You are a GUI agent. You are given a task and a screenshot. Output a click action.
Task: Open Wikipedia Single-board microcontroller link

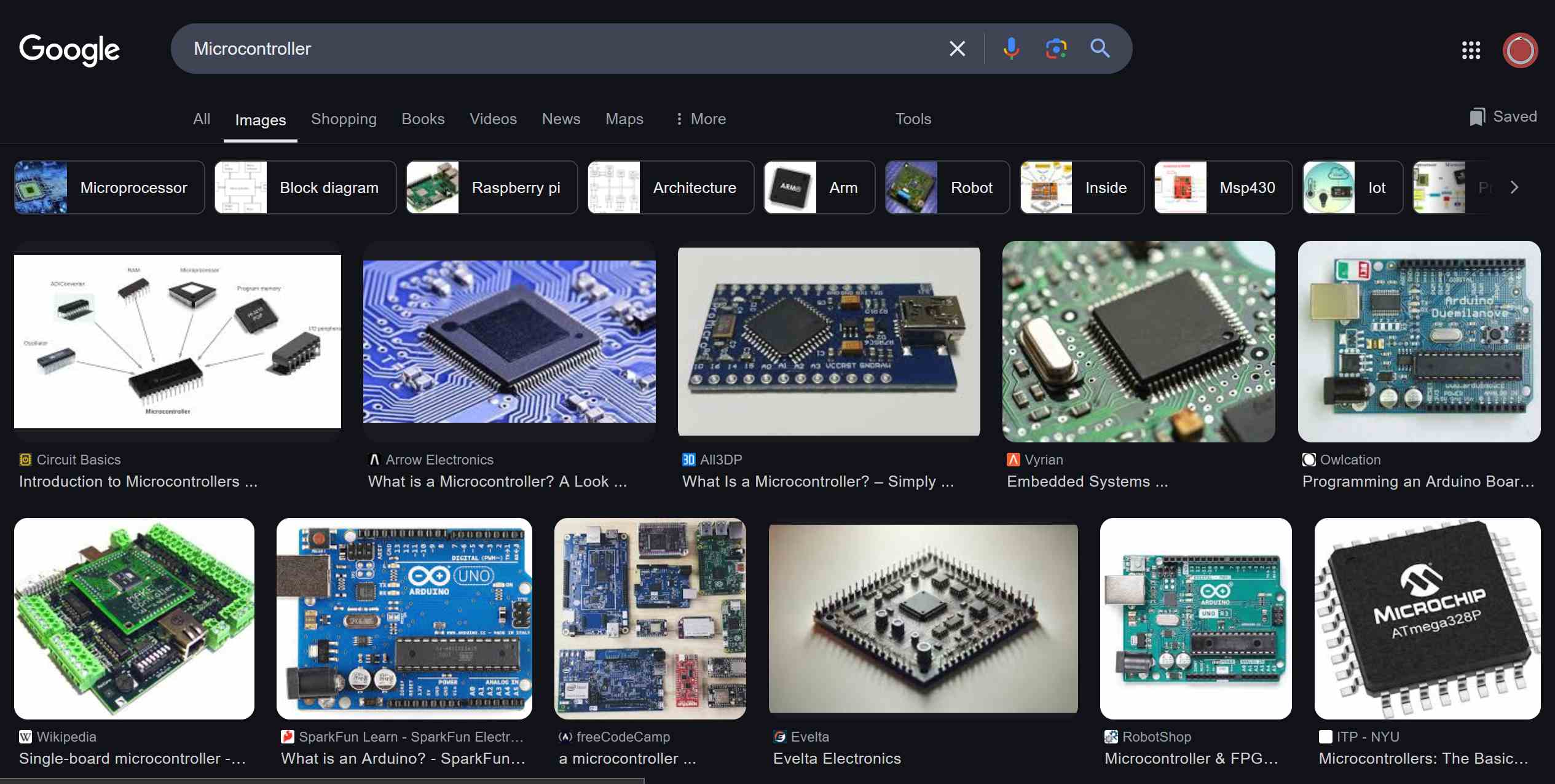tap(132, 759)
